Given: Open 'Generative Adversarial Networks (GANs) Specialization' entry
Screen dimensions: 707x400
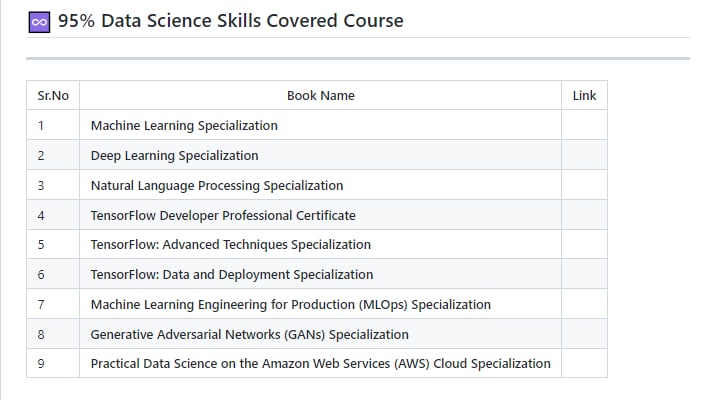Looking at the screenshot, I should click(x=249, y=334).
